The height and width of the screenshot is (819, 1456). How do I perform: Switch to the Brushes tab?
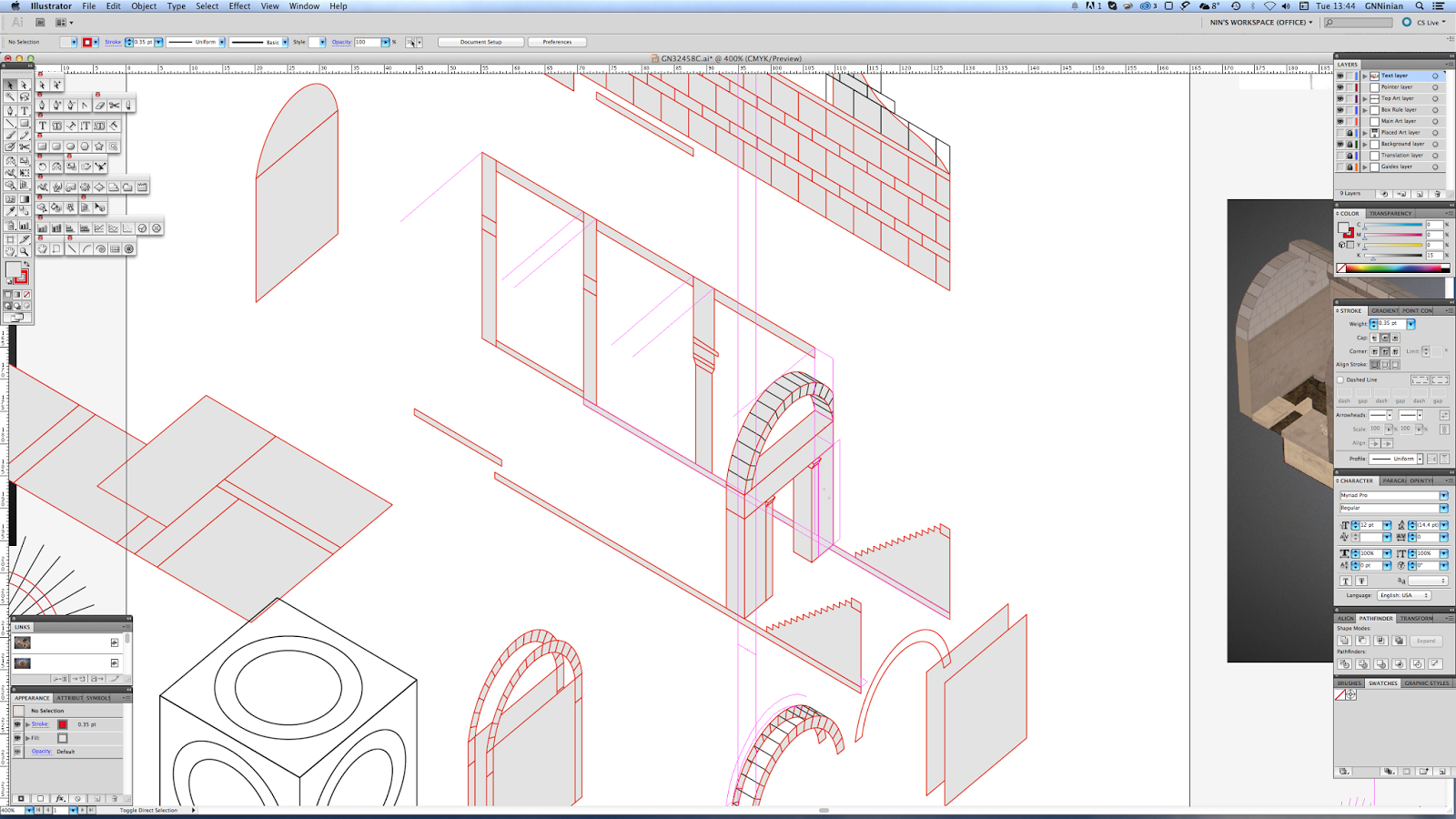(x=1350, y=683)
